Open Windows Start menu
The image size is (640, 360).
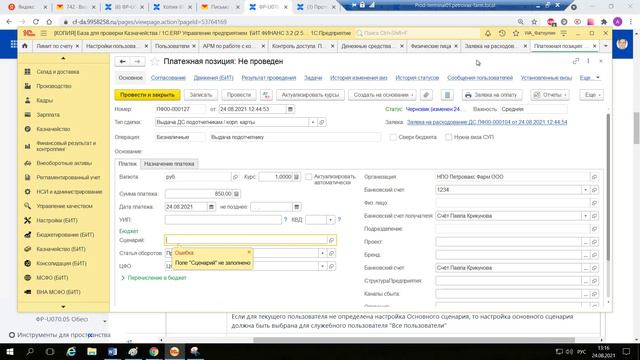coord(9,351)
